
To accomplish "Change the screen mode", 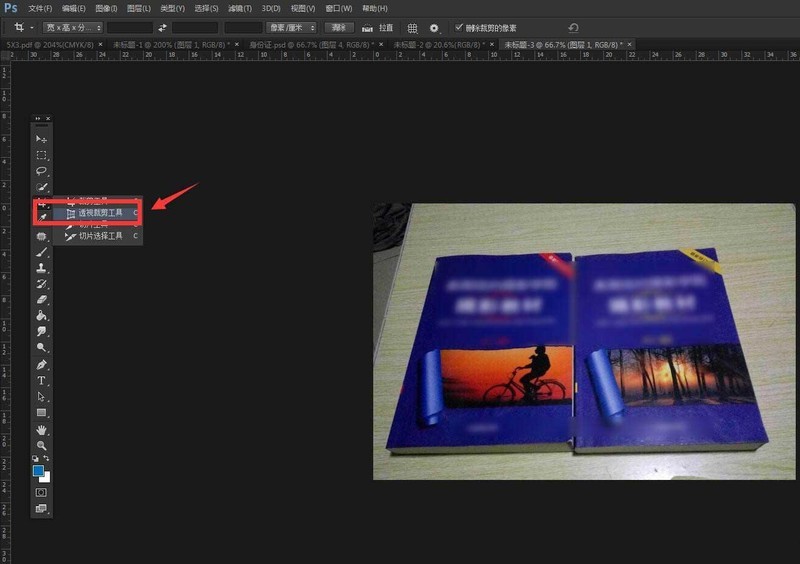I will [41, 508].
